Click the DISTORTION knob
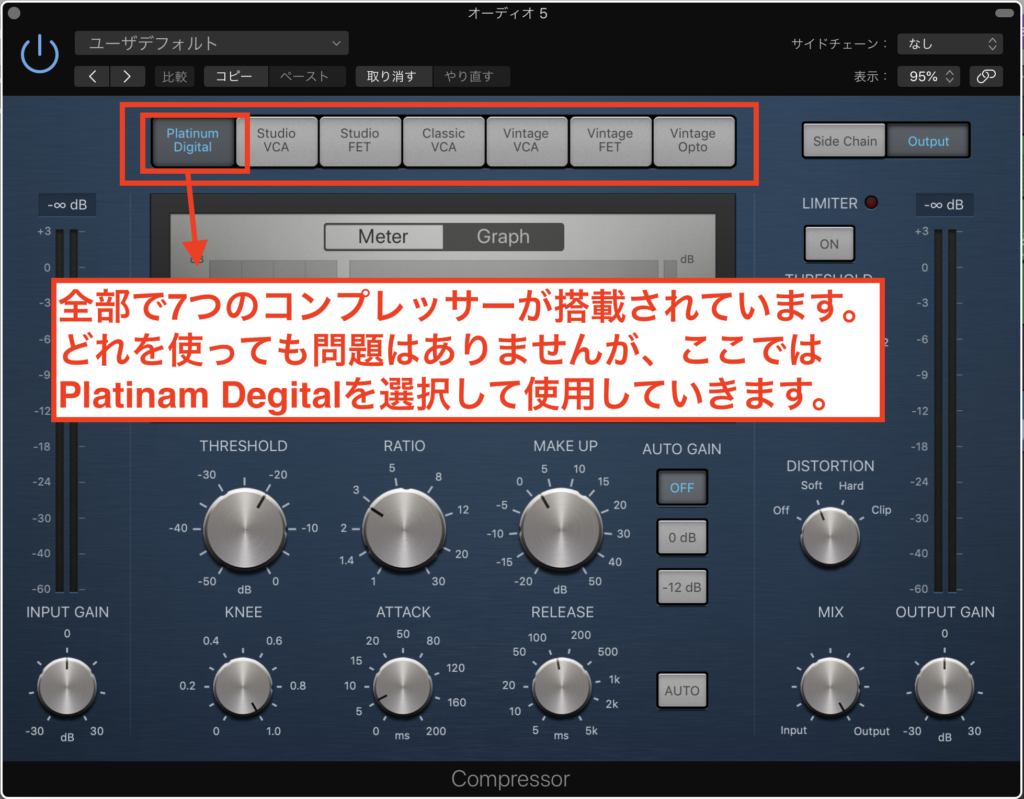This screenshot has width=1024, height=799. click(x=830, y=536)
